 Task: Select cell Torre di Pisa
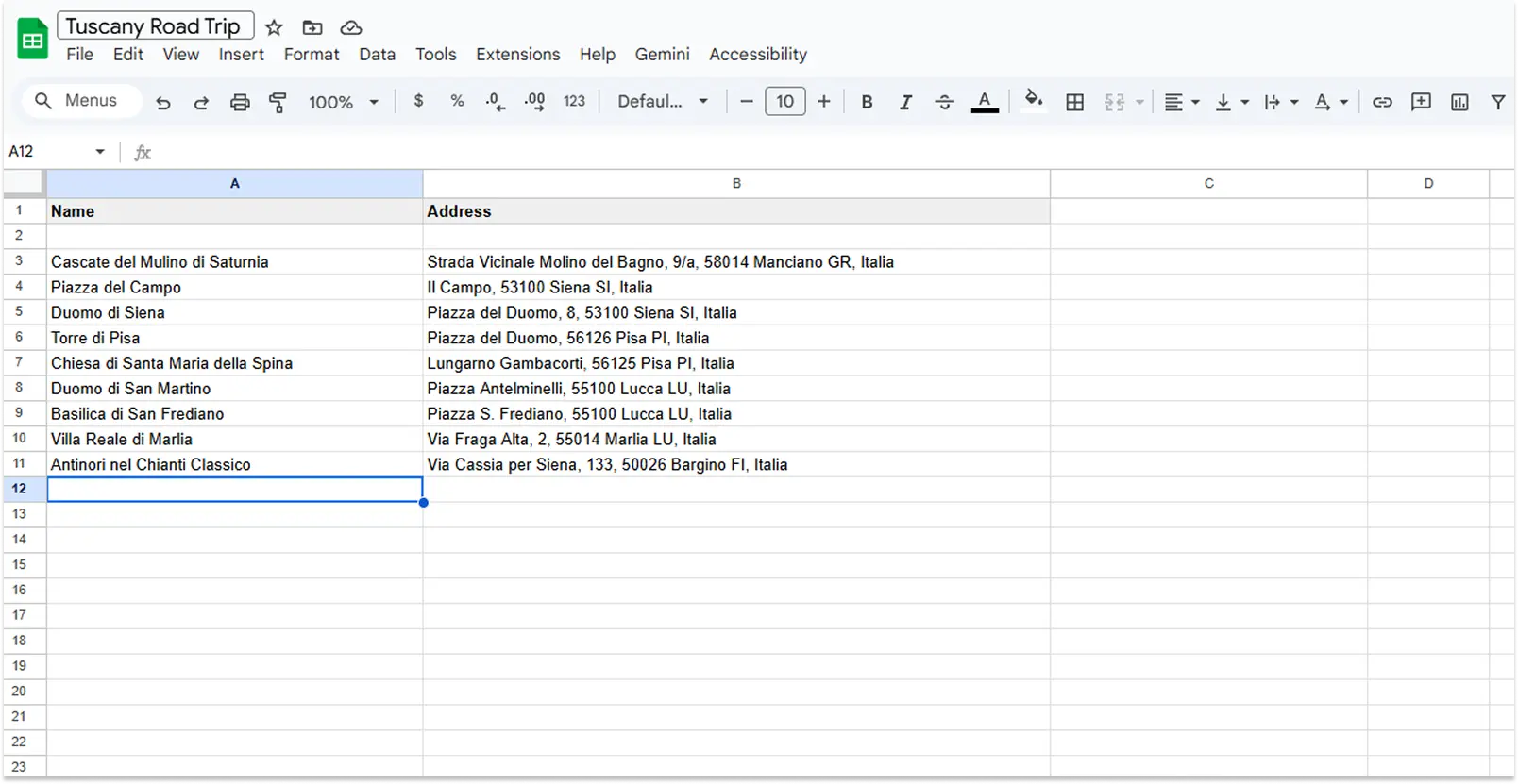235,338
